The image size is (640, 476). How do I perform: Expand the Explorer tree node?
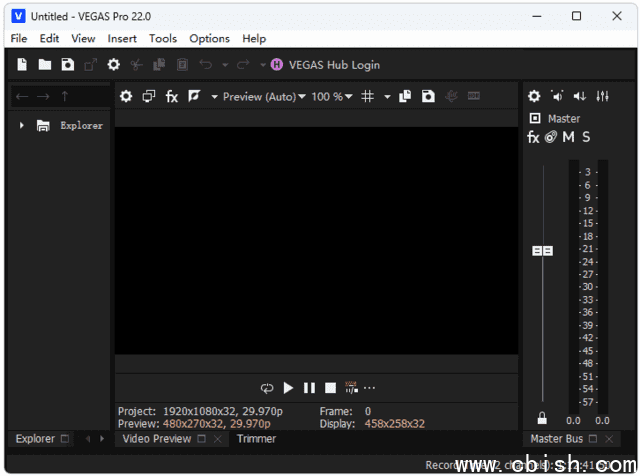tap(22, 126)
